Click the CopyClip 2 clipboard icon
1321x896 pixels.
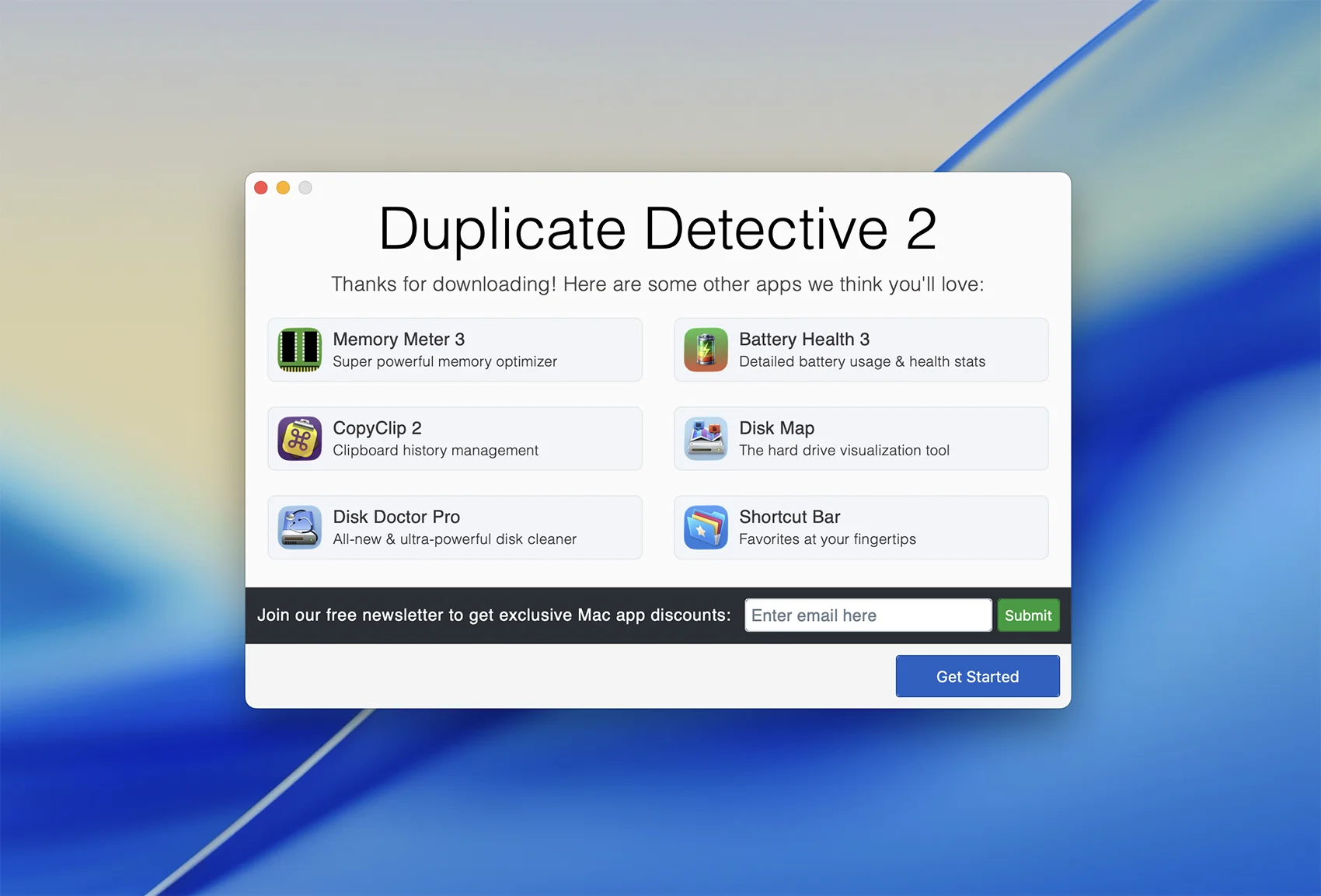click(300, 439)
